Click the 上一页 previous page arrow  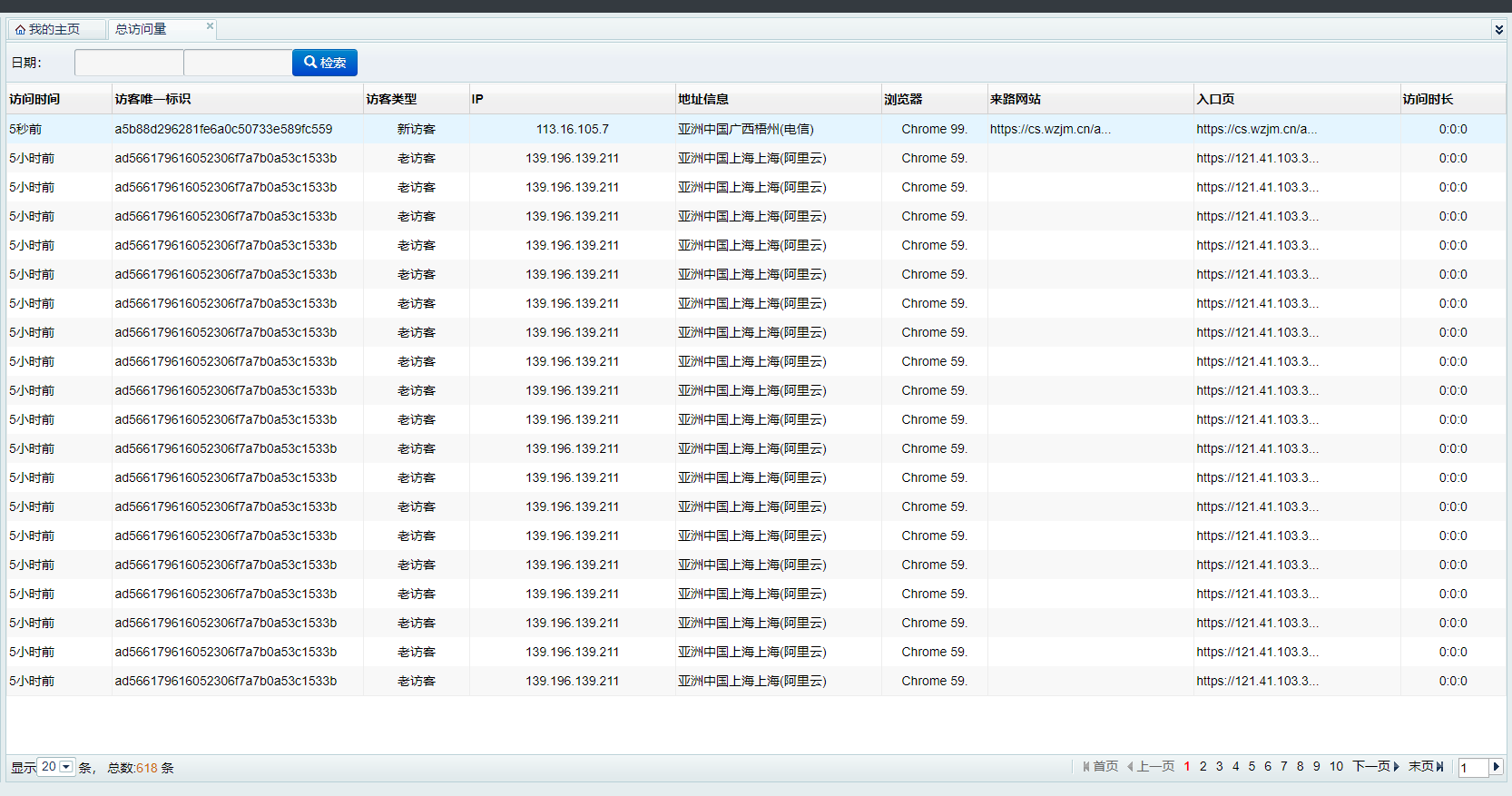[1130, 767]
